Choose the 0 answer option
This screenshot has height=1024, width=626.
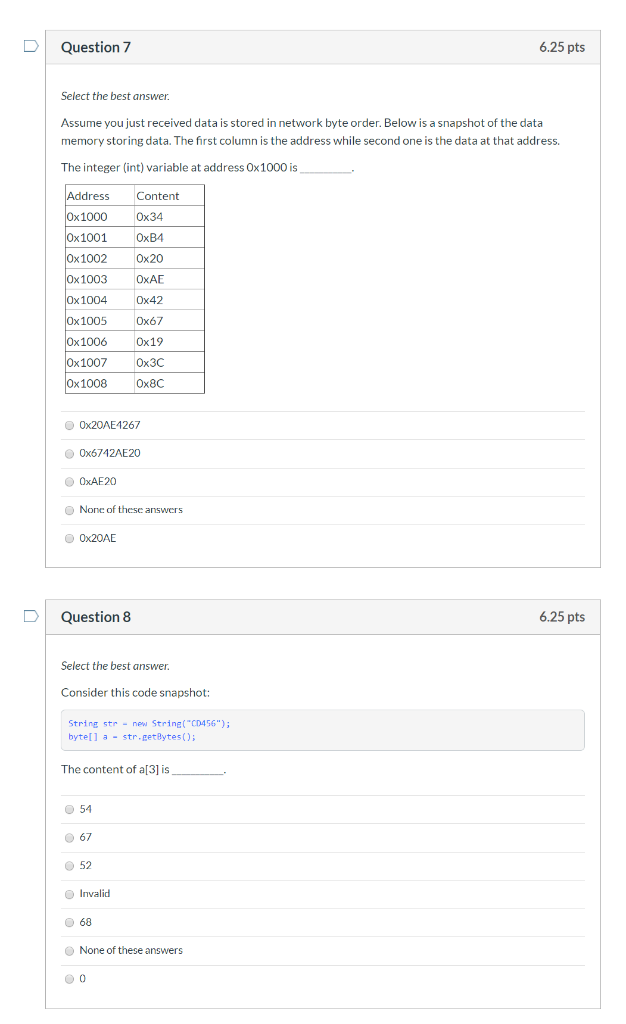pos(69,978)
